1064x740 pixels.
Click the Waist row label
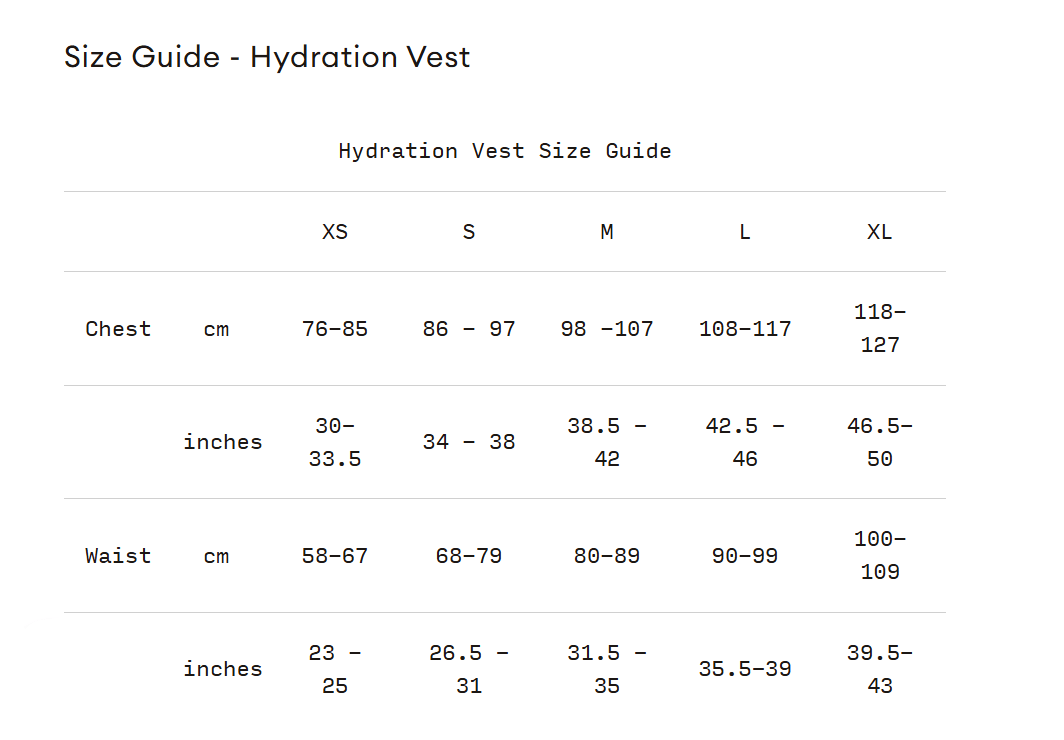[x=118, y=556]
